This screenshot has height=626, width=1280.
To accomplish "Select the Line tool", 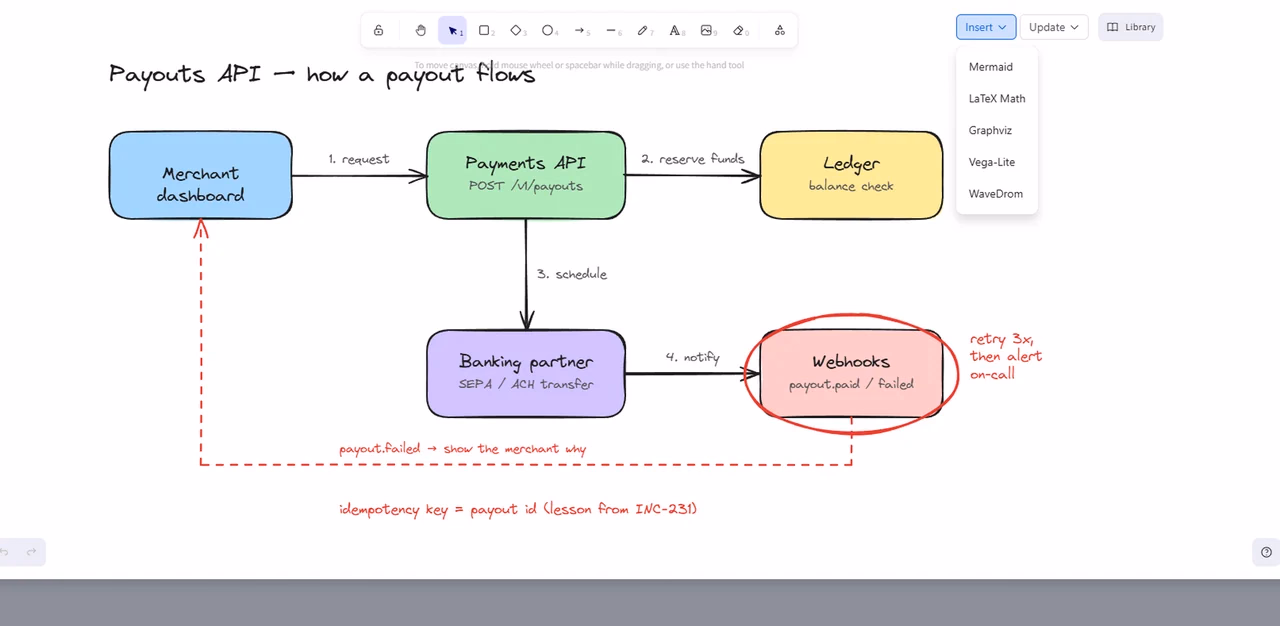I will [x=613, y=31].
